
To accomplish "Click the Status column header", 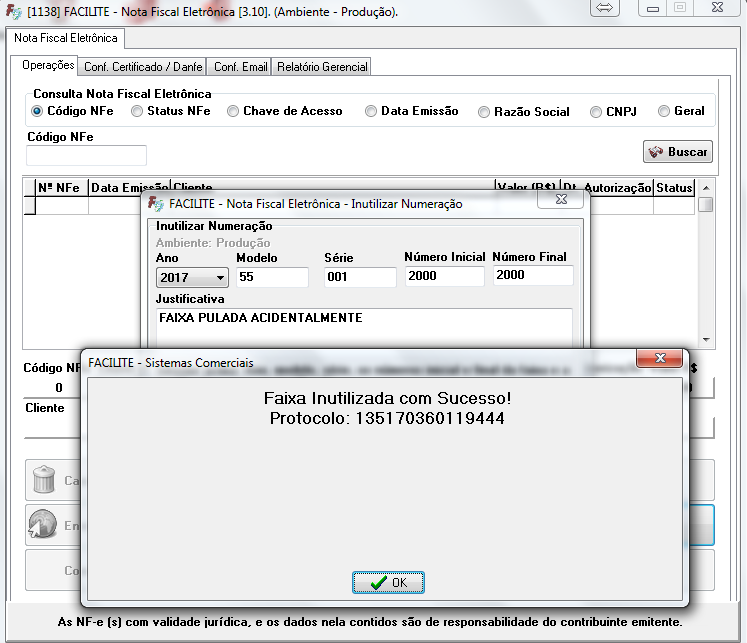I will coord(674,188).
